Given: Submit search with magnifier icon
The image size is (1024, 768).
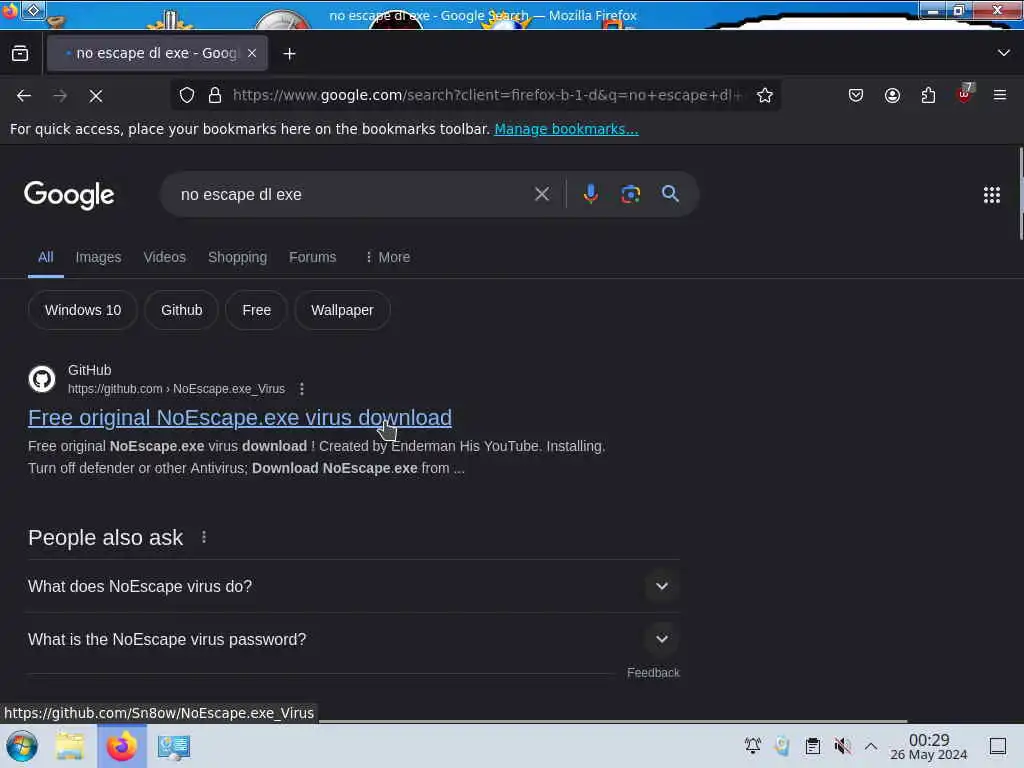Looking at the screenshot, I should pyautogui.click(x=670, y=194).
